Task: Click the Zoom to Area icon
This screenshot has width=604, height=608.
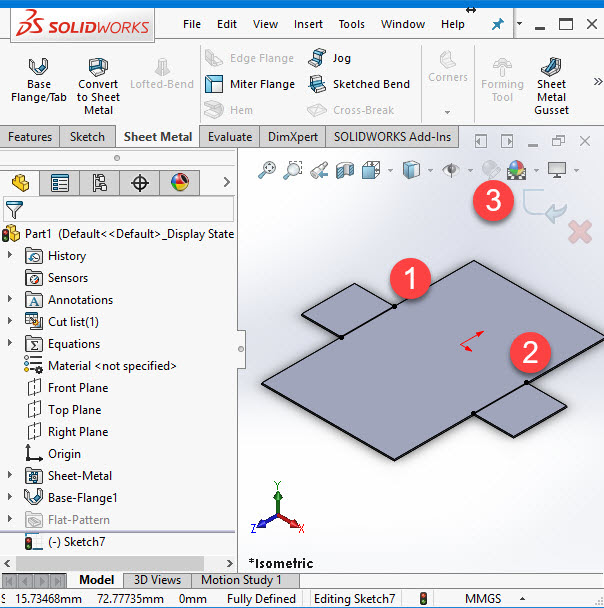Action: [293, 170]
